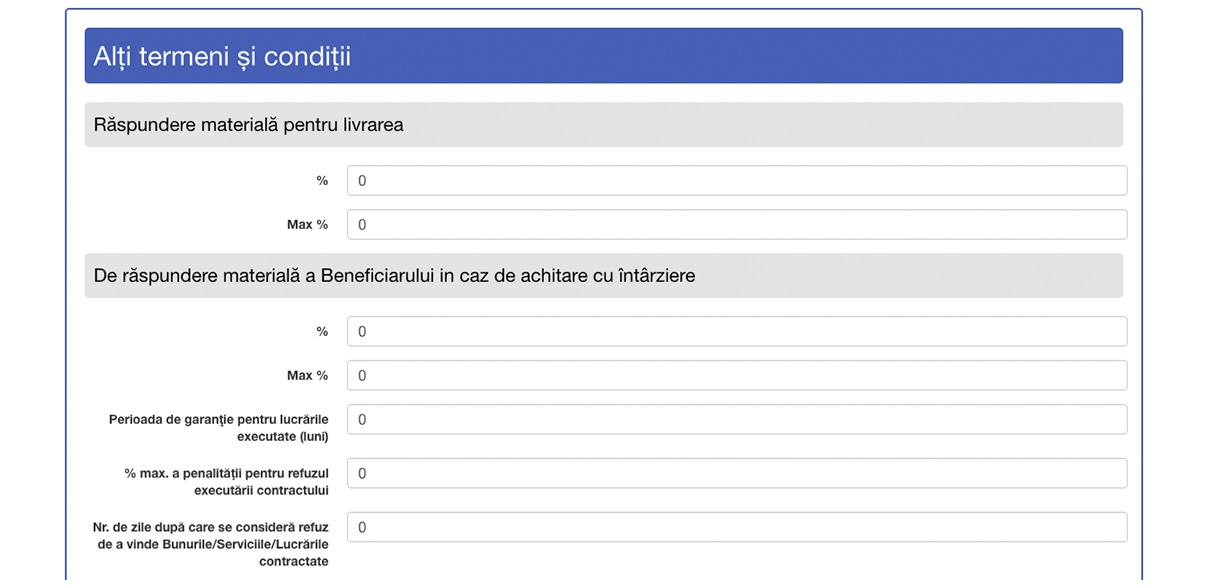Click the penalității pentru refuzul executării contractului label
Viewport: 1210px width, 588px height.
(227, 482)
